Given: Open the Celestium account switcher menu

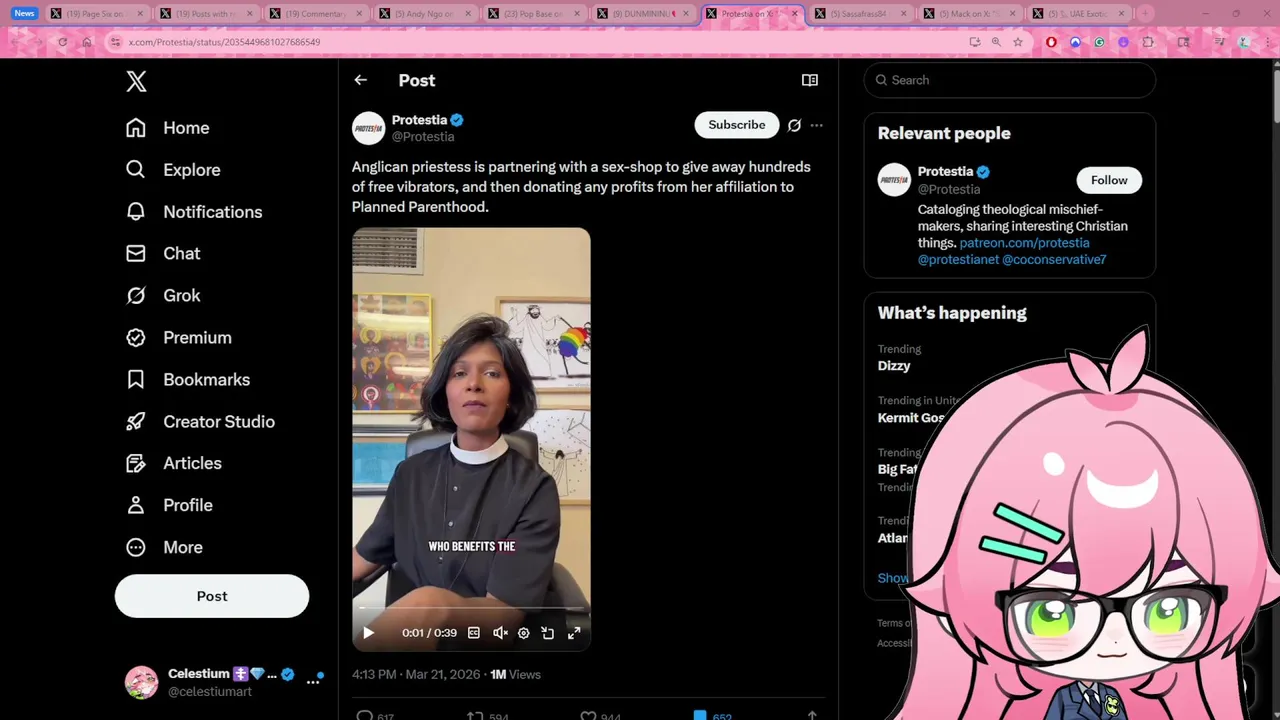Looking at the screenshot, I should tap(225, 682).
